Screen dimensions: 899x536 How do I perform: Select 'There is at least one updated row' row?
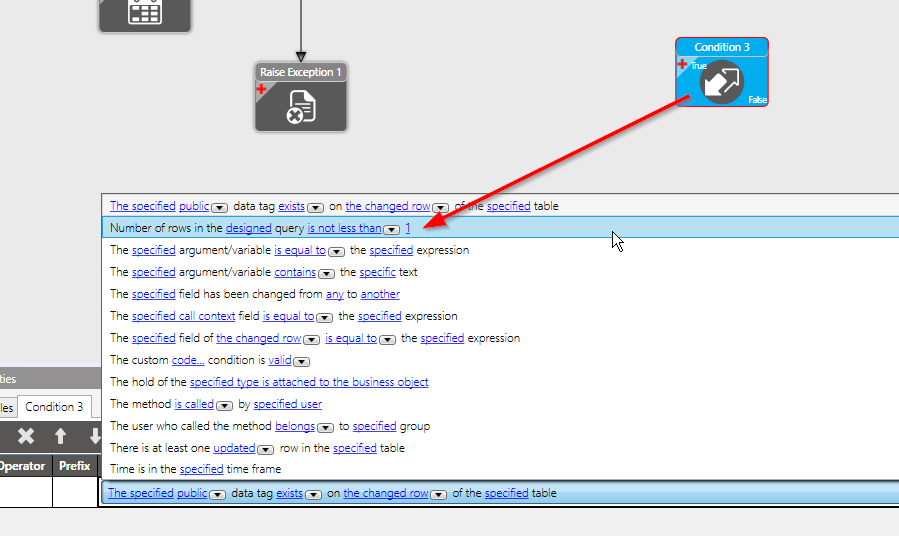click(501, 448)
